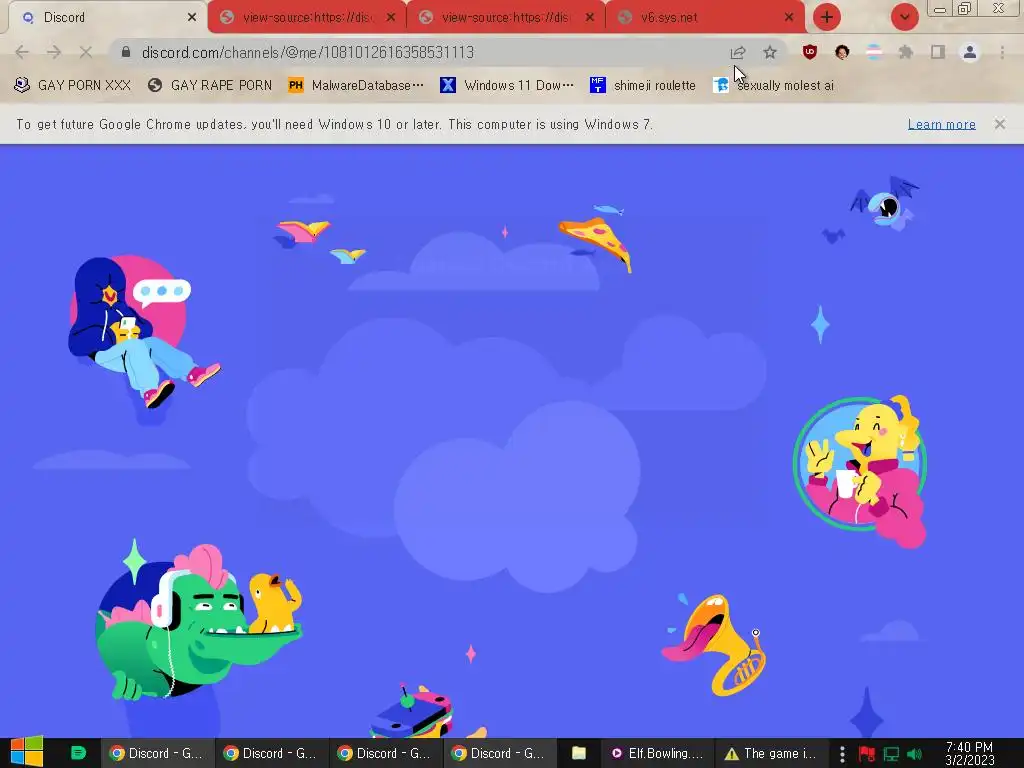Switch to the first view-source tab

(306, 18)
